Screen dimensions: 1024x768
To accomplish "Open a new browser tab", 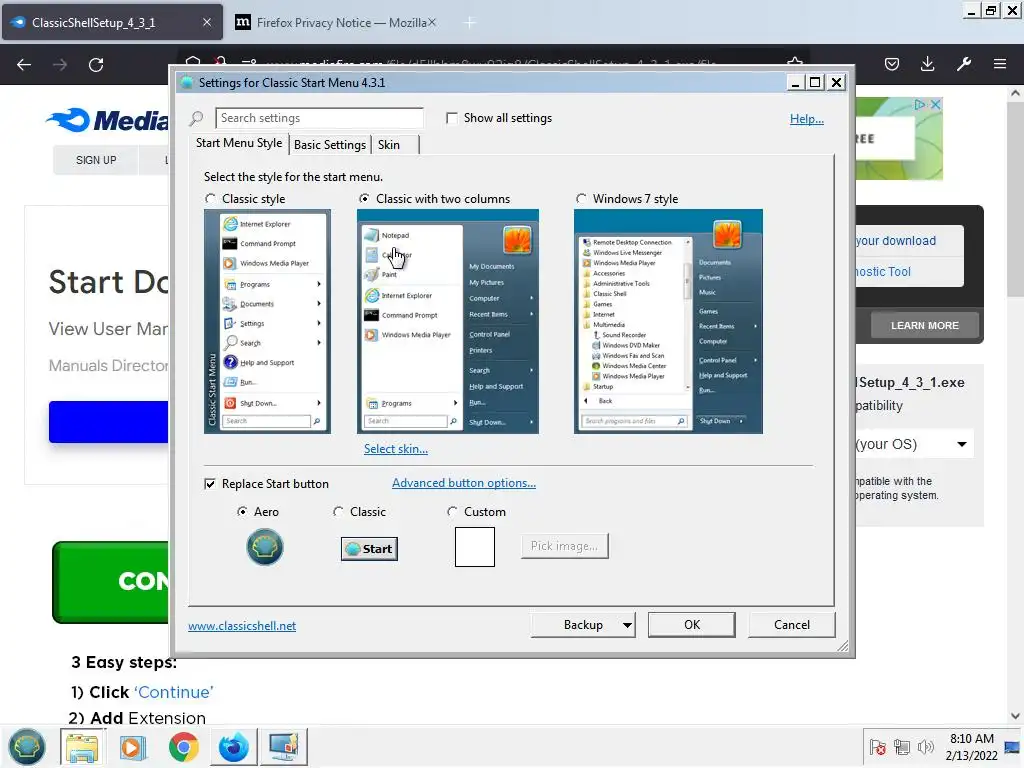I will [x=470, y=23].
